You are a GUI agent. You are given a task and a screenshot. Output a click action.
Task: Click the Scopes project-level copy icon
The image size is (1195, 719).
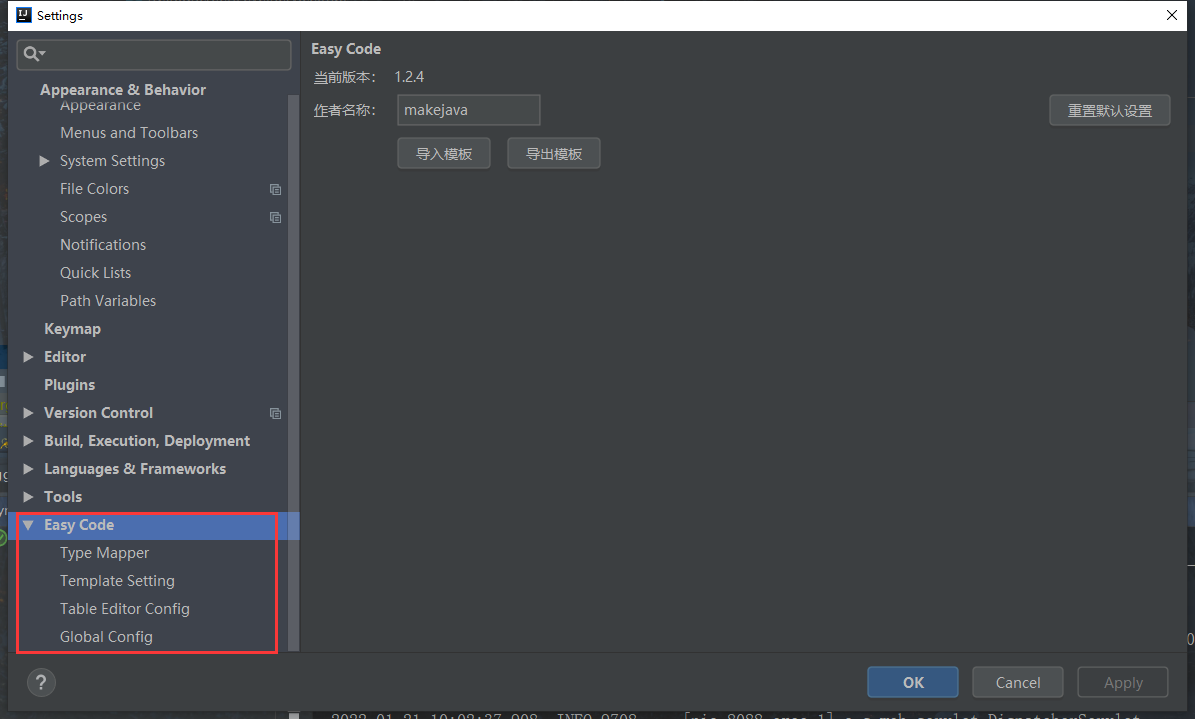pyautogui.click(x=275, y=217)
